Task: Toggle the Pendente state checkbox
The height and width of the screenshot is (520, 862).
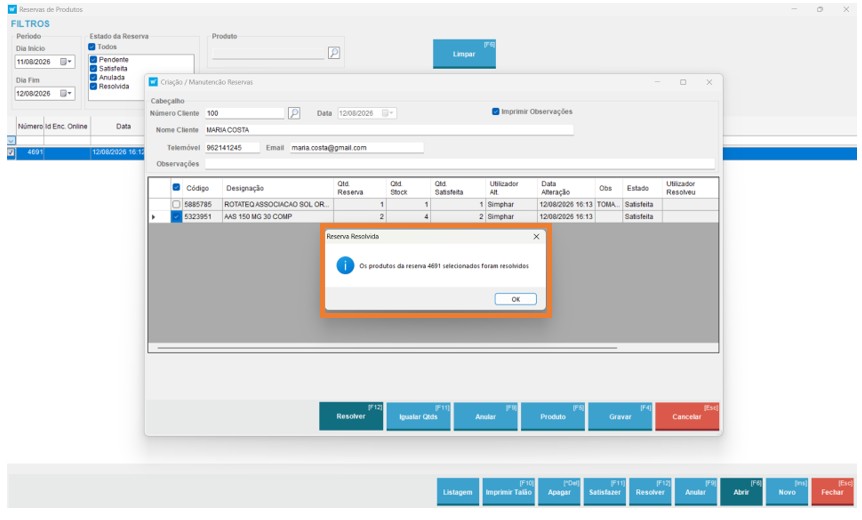Action: click(93, 59)
